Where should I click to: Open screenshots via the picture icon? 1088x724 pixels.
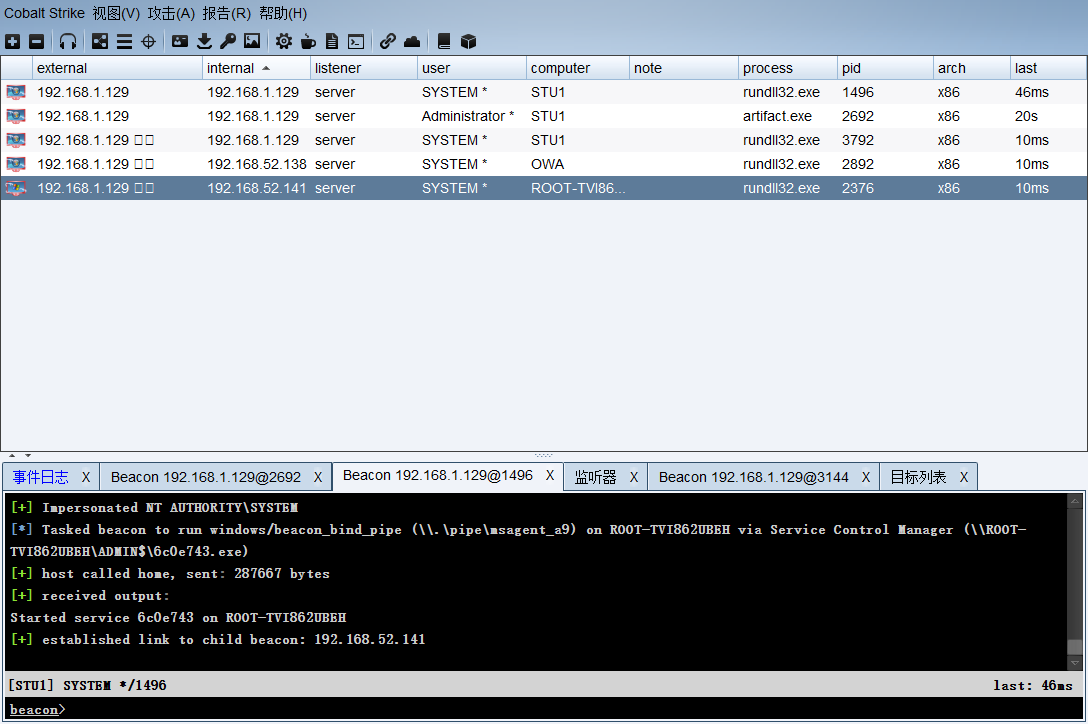(252, 42)
